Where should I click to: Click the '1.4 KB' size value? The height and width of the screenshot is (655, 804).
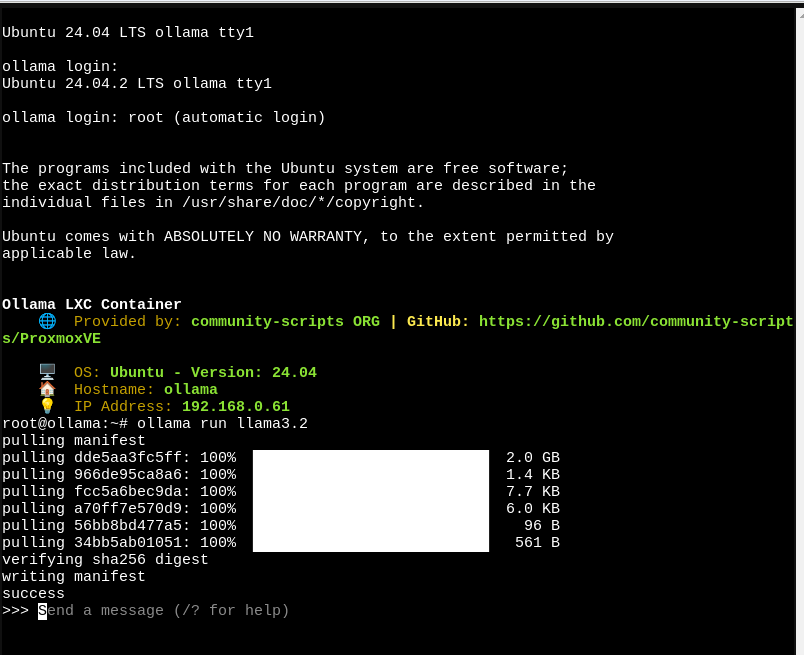(533, 474)
